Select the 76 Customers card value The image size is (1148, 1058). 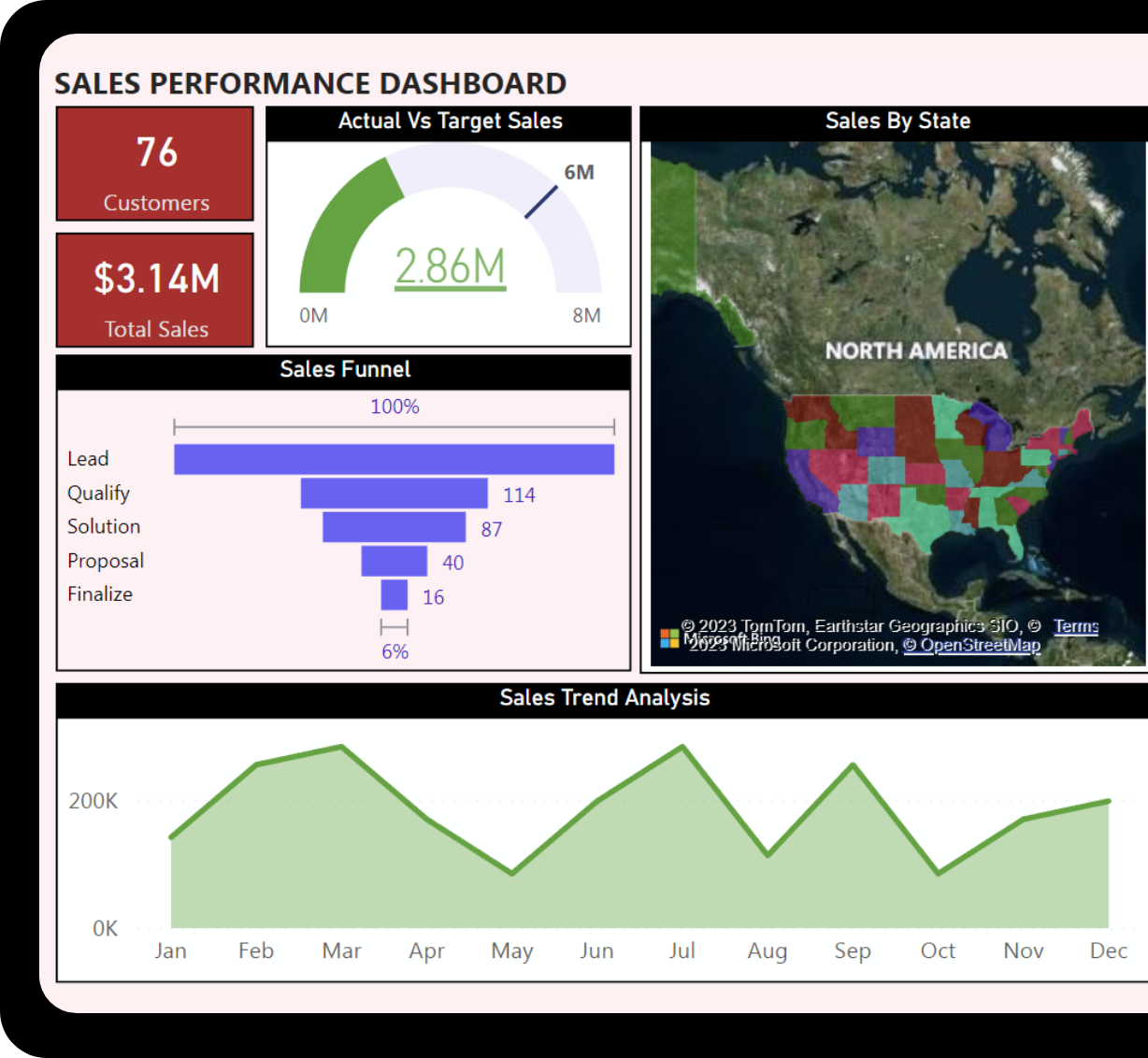tap(156, 152)
